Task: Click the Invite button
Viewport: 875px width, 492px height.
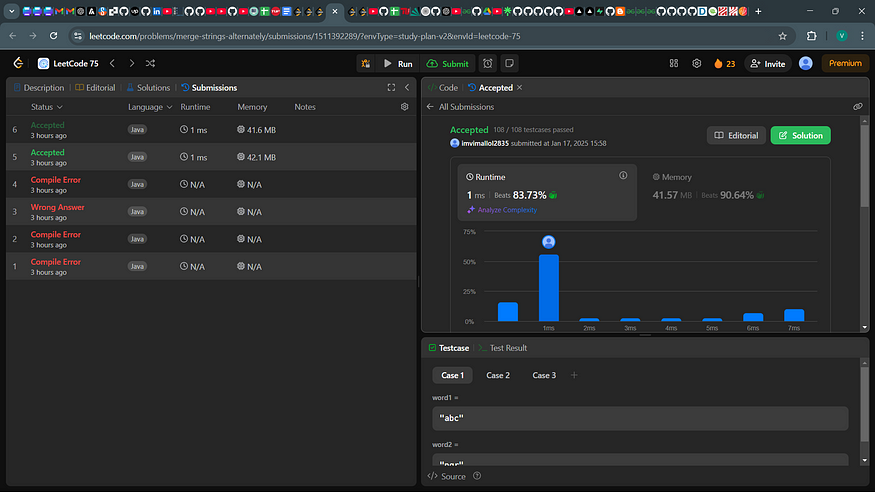Action: coord(768,64)
